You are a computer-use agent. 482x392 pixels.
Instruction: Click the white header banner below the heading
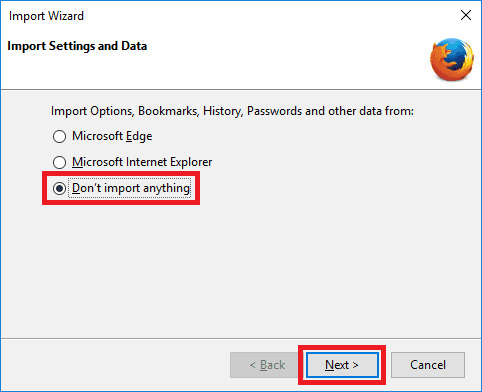(213, 72)
